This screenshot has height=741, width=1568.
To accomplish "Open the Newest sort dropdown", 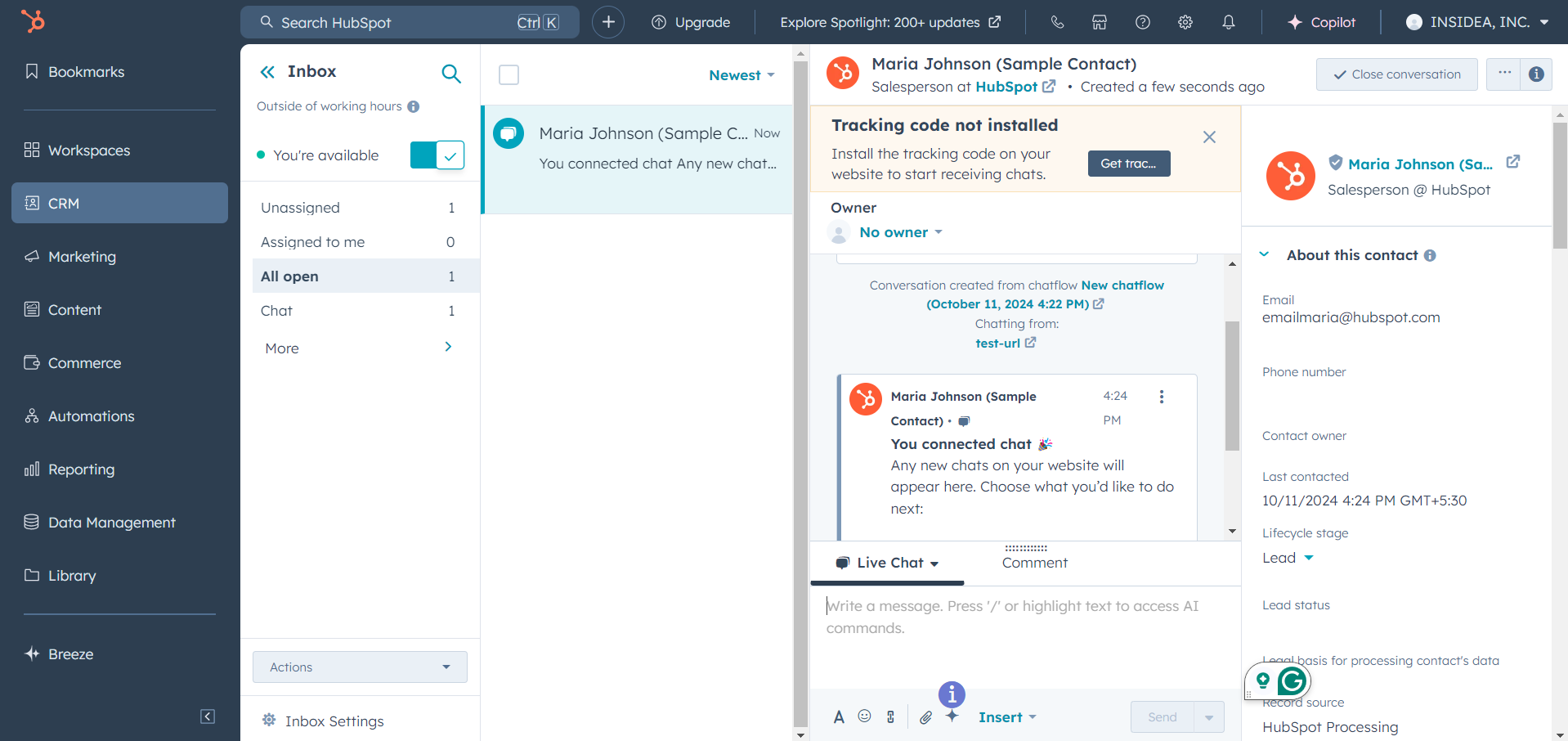I will tap(741, 75).
